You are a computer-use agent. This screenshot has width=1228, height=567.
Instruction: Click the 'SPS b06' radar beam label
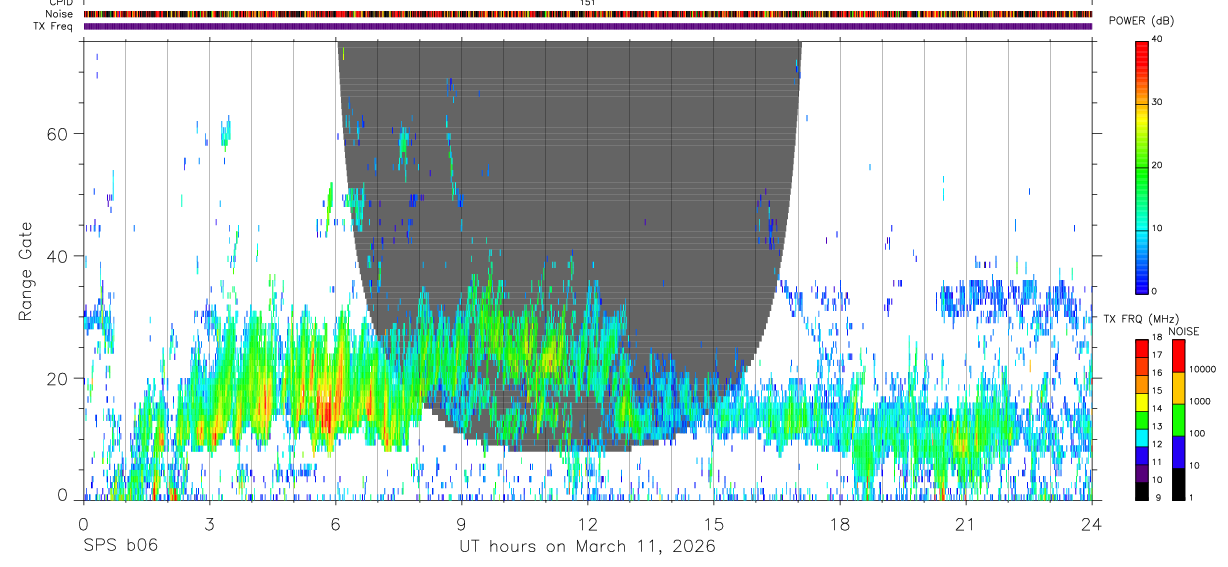pyautogui.click(x=120, y=547)
